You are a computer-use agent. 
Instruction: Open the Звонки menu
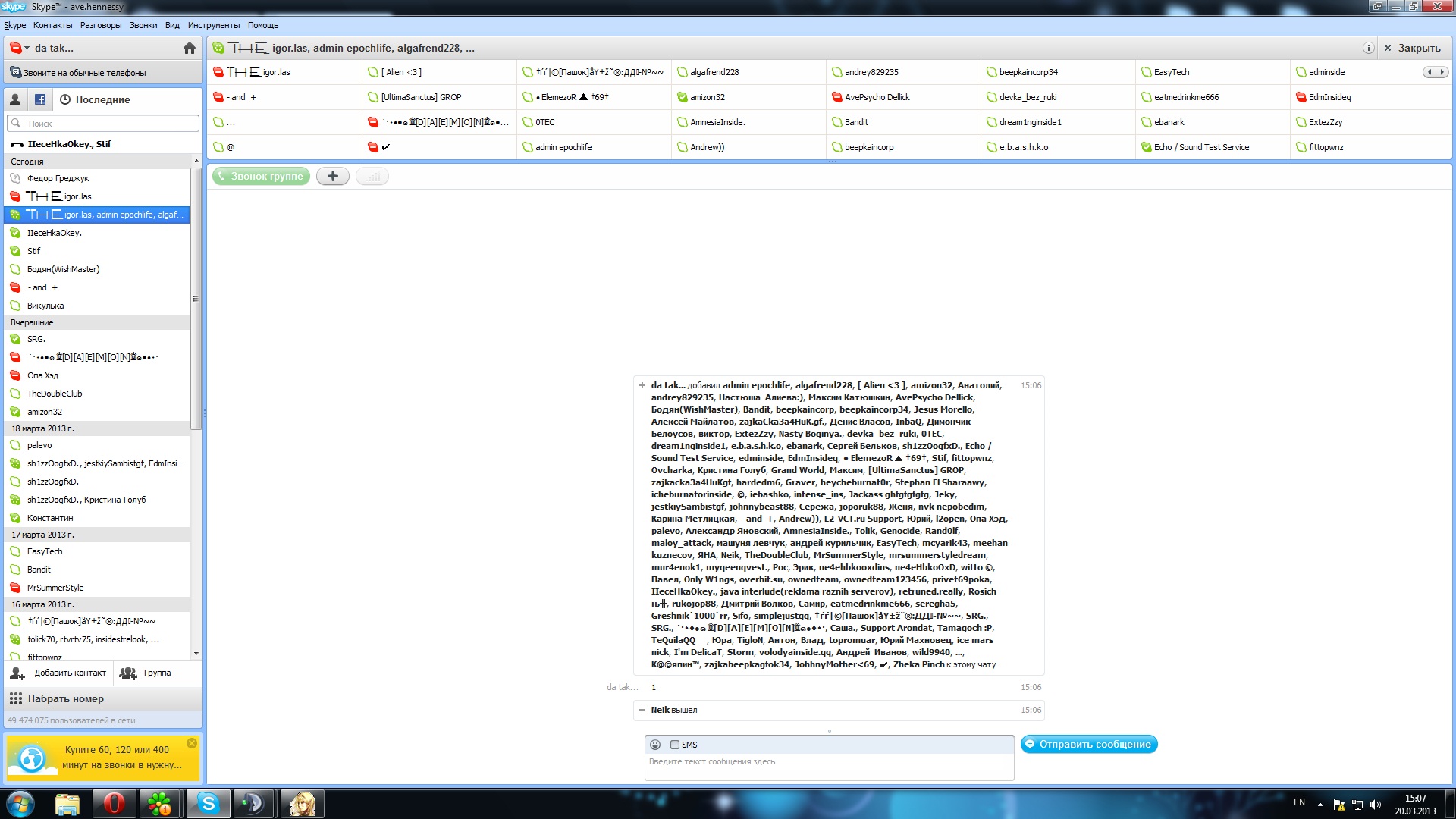143,25
